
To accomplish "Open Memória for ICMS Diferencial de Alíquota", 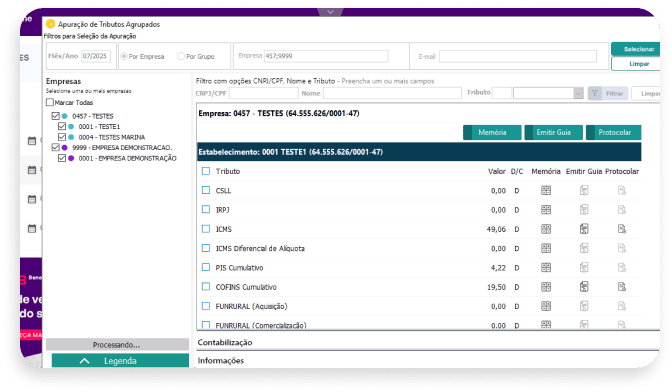I will (x=546, y=248).
